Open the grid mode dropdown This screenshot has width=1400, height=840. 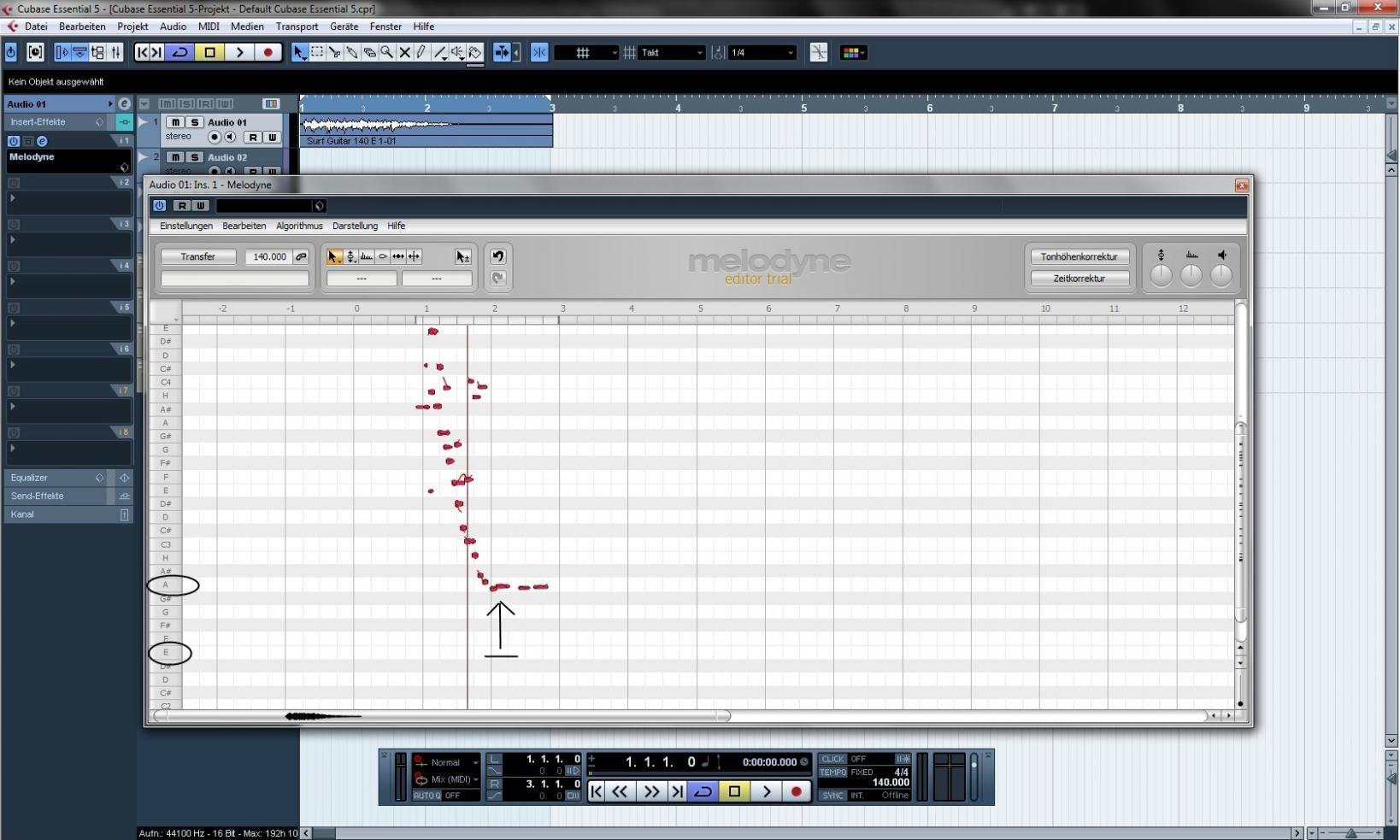coord(586,52)
